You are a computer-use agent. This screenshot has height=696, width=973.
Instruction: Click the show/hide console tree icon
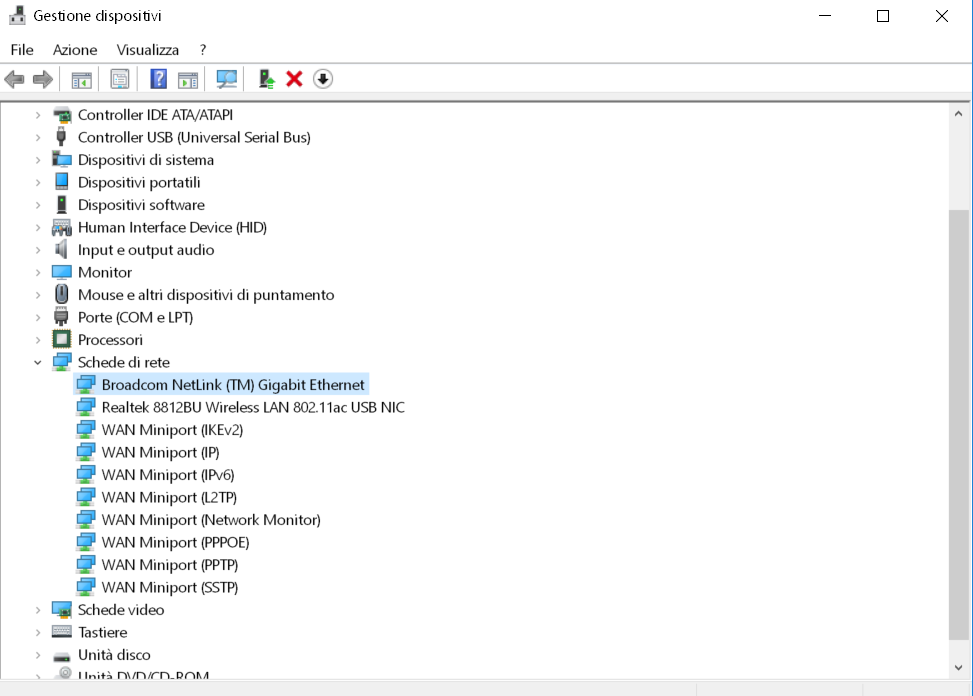coord(81,79)
